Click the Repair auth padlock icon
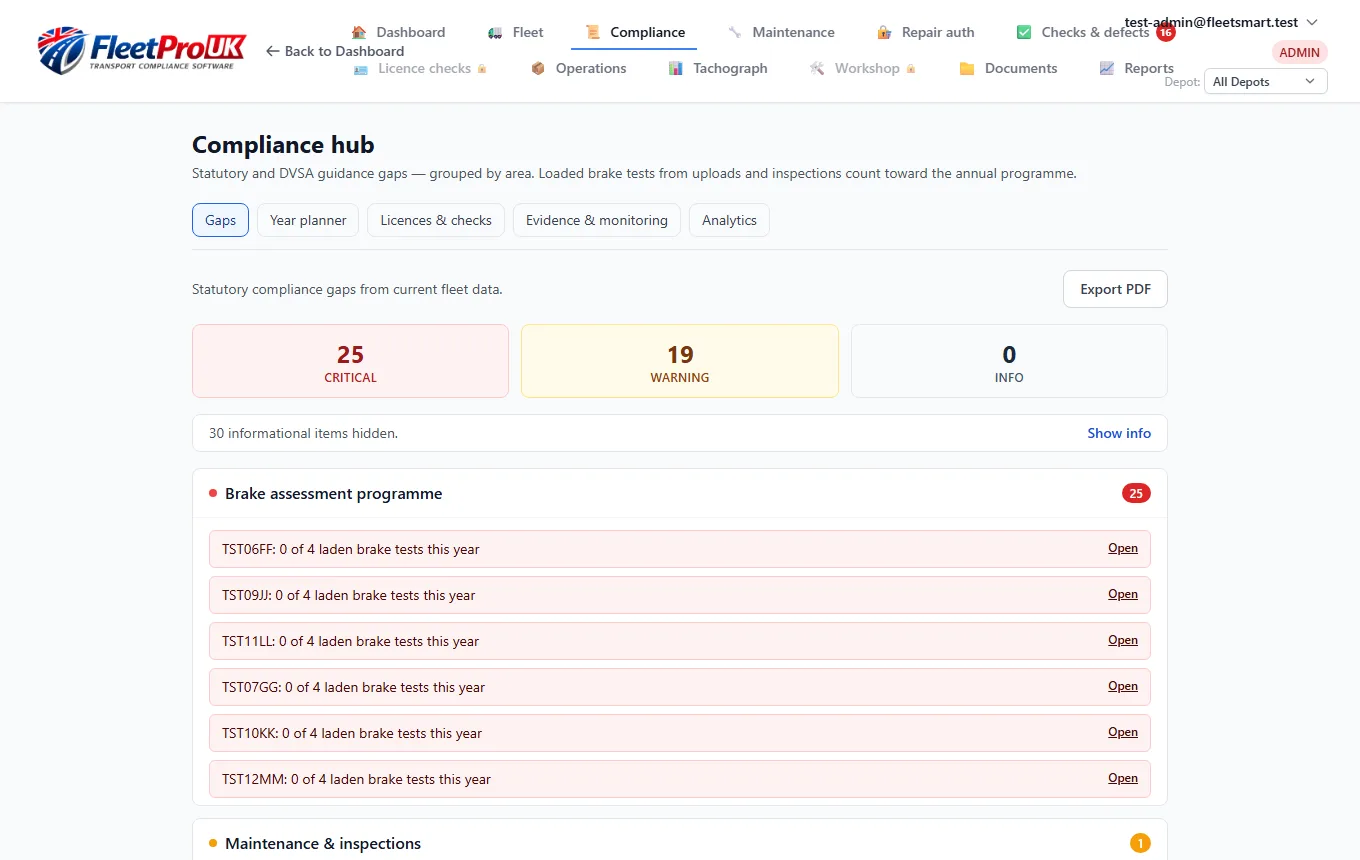Screen dimensions: 1360x860 (x=884, y=32)
